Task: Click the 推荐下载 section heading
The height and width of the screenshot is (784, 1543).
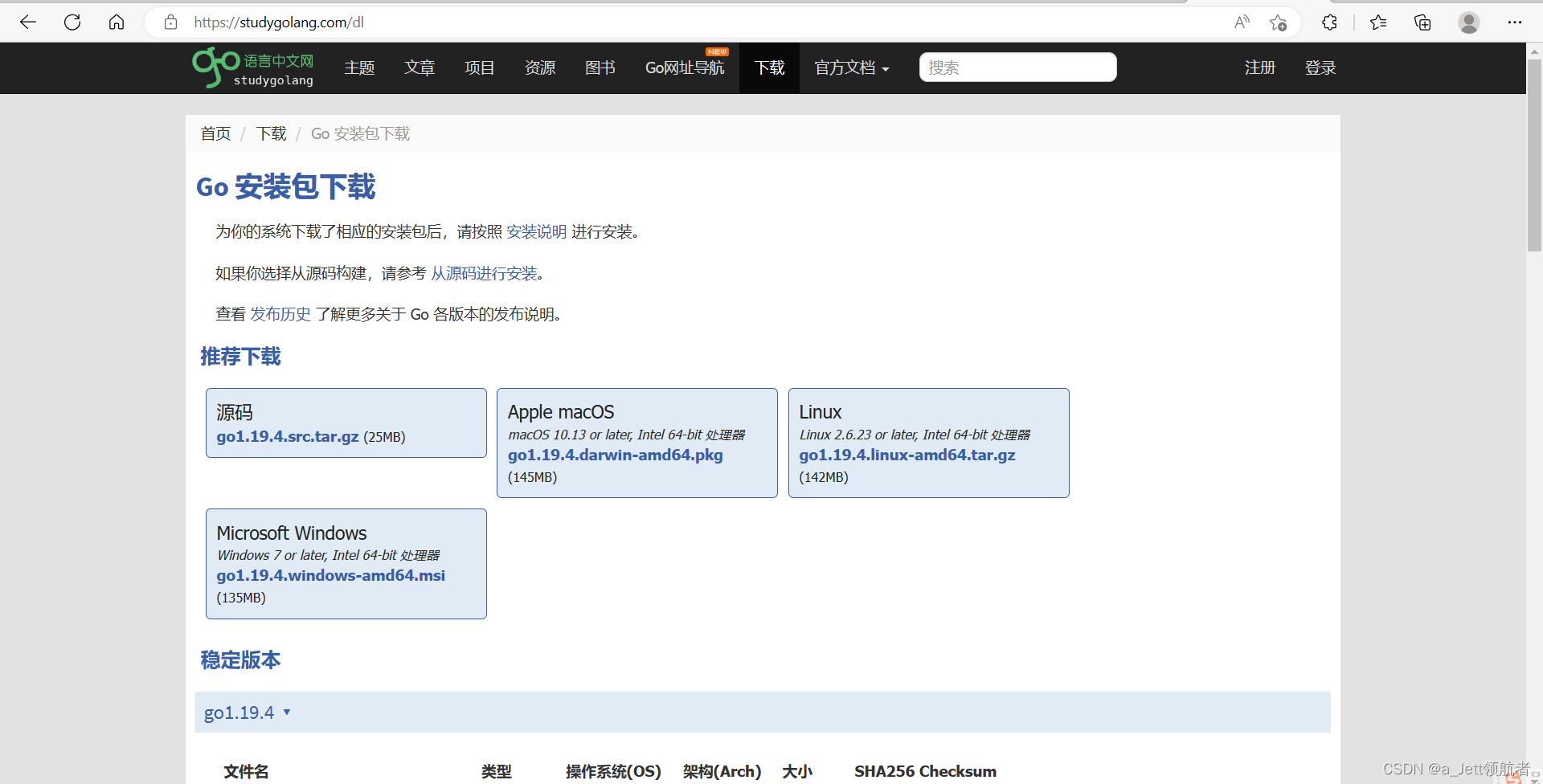Action: tap(240, 357)
